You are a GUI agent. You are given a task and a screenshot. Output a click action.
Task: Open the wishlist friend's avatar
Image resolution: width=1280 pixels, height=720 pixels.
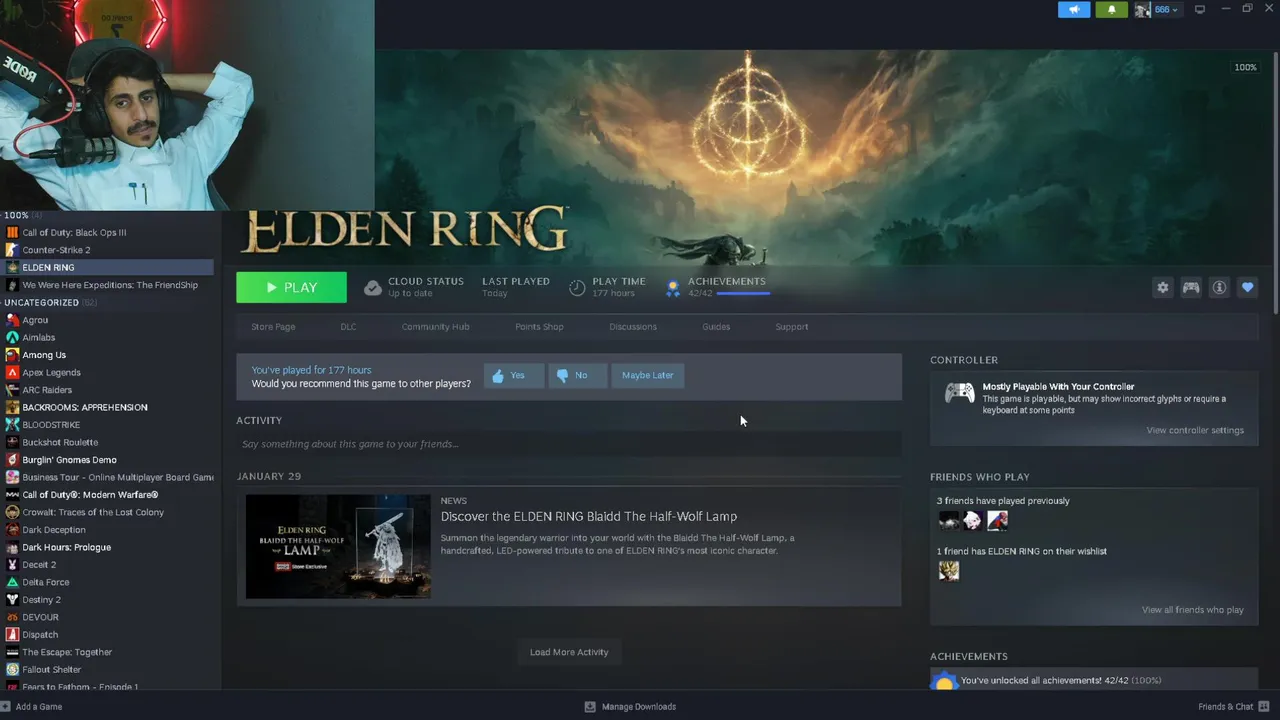(x=948, y=570)
